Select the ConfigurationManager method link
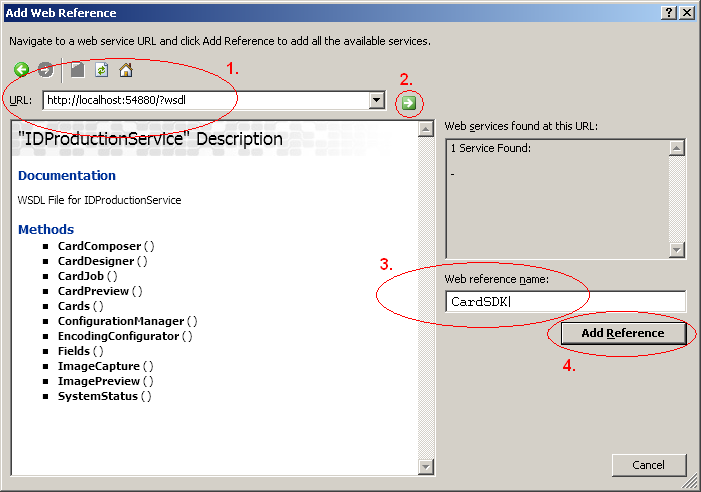 click(x=120, y=321)
